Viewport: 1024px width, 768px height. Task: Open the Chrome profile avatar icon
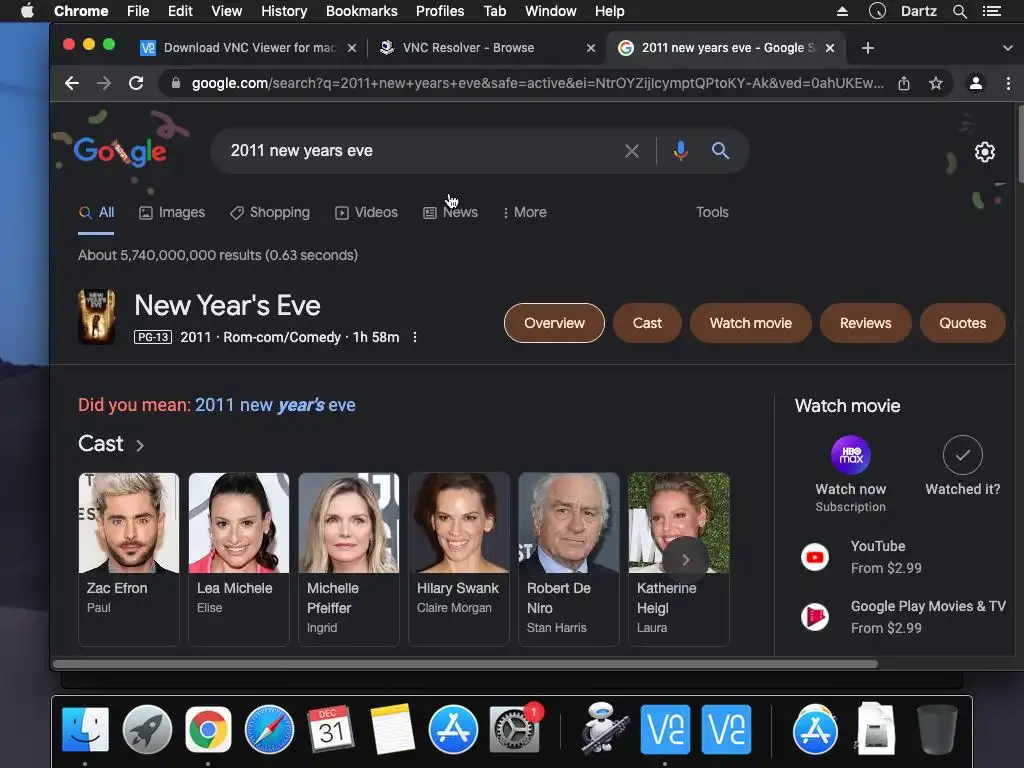[976, 83]
